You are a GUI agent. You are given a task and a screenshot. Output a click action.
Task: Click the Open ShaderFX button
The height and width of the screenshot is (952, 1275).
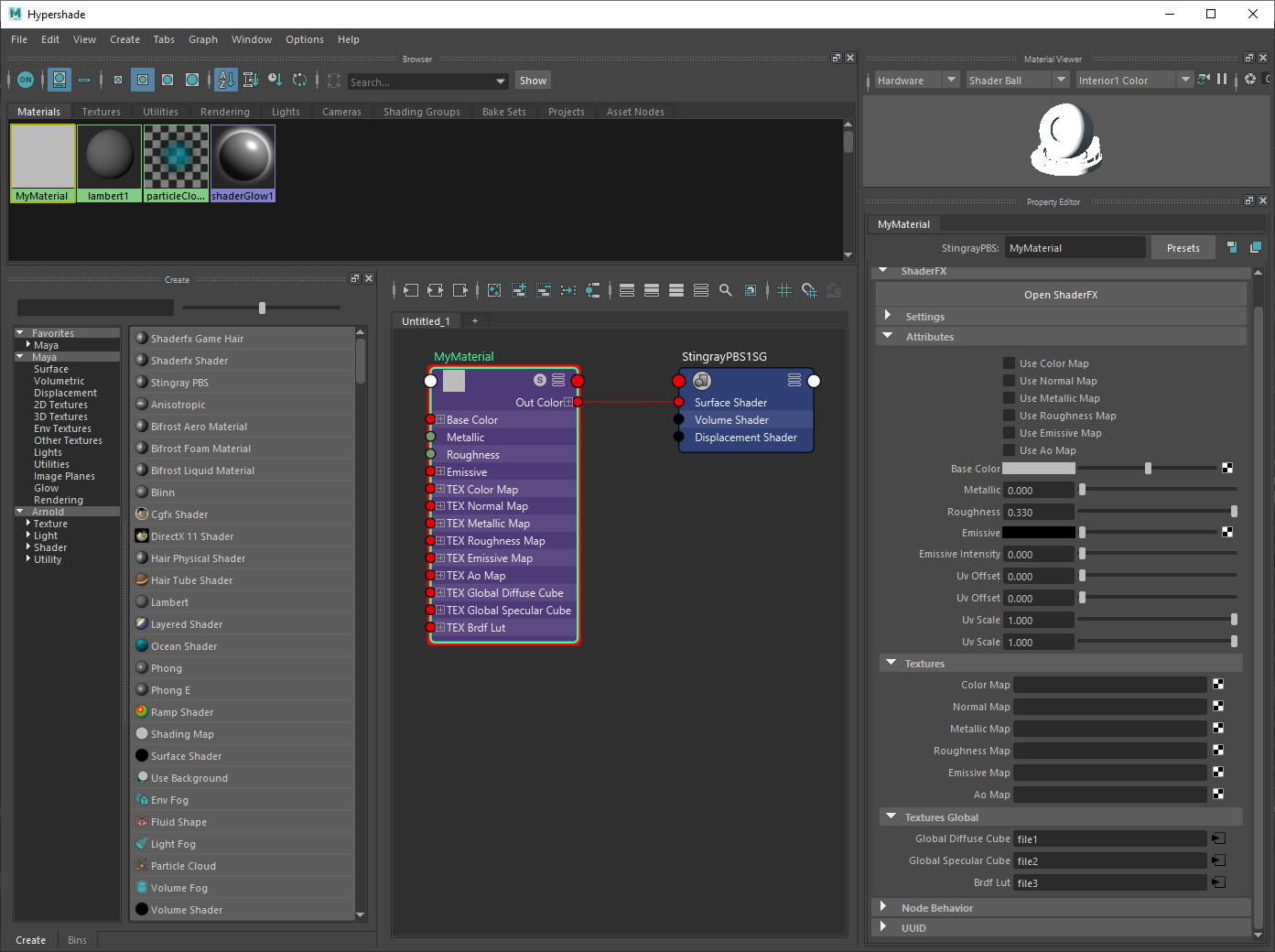(x=1060, y=295)
